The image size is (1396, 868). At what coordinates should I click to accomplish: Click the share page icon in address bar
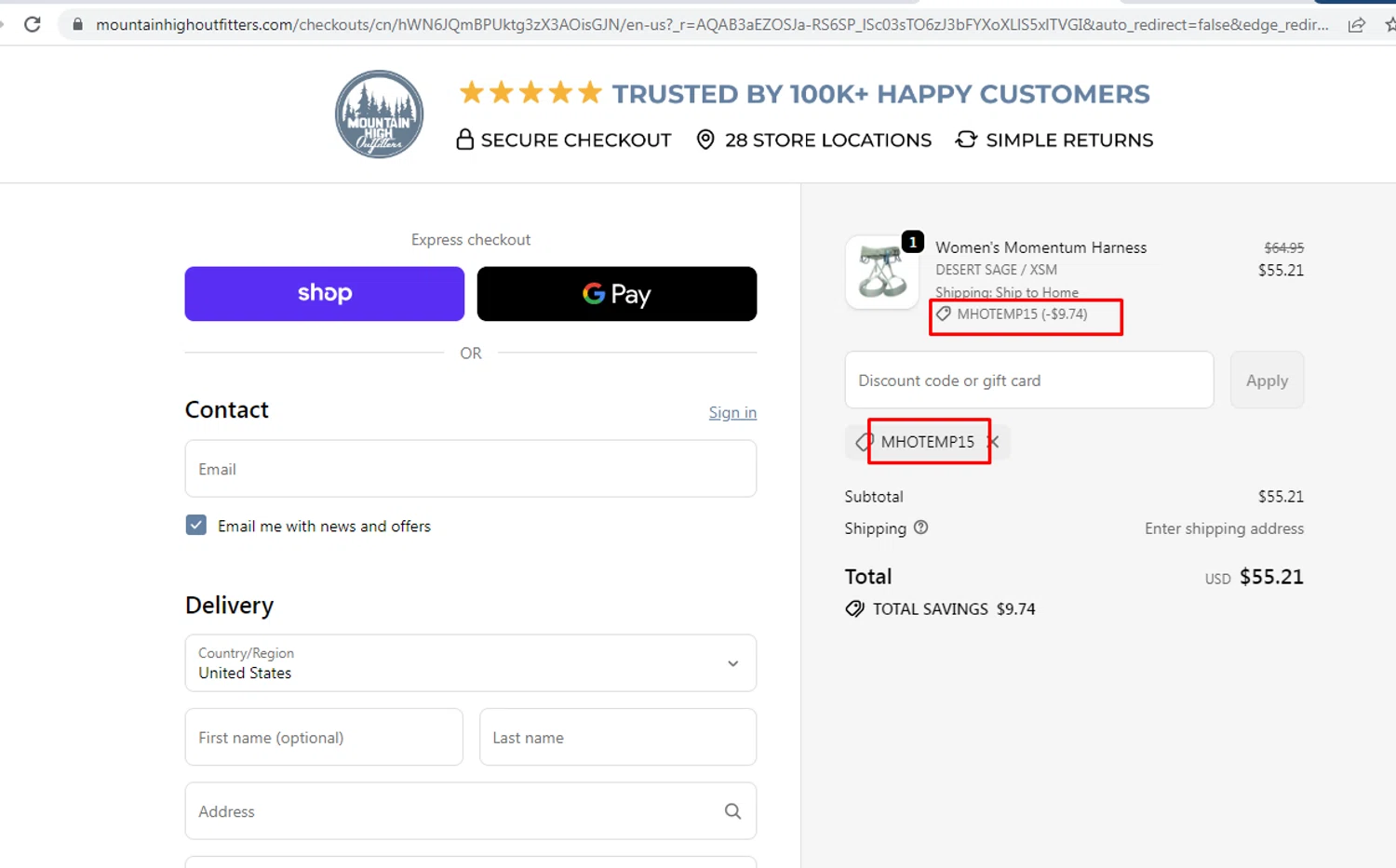pyautogui.click(x=1356, y=25)
